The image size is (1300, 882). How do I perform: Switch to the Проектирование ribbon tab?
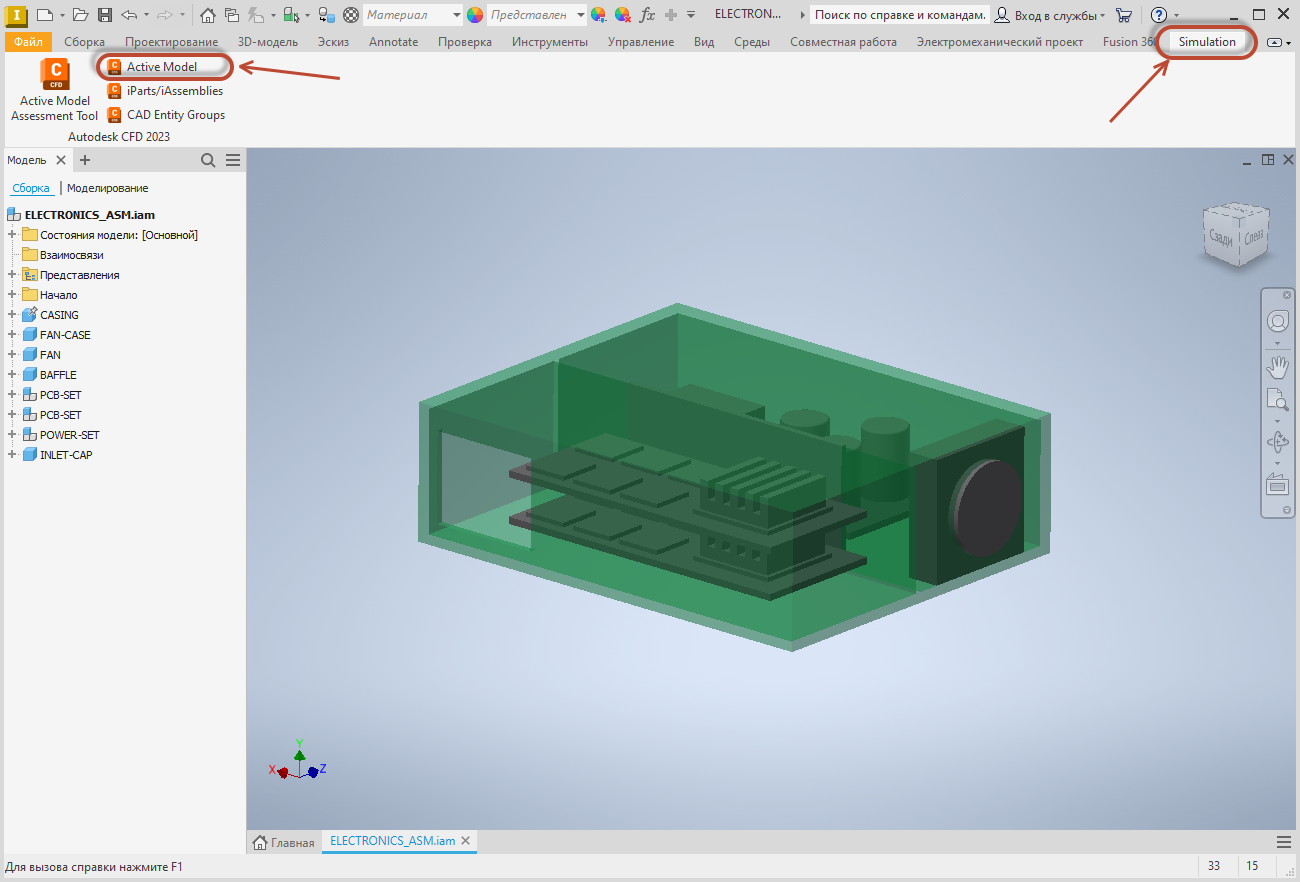click(171, 42)
